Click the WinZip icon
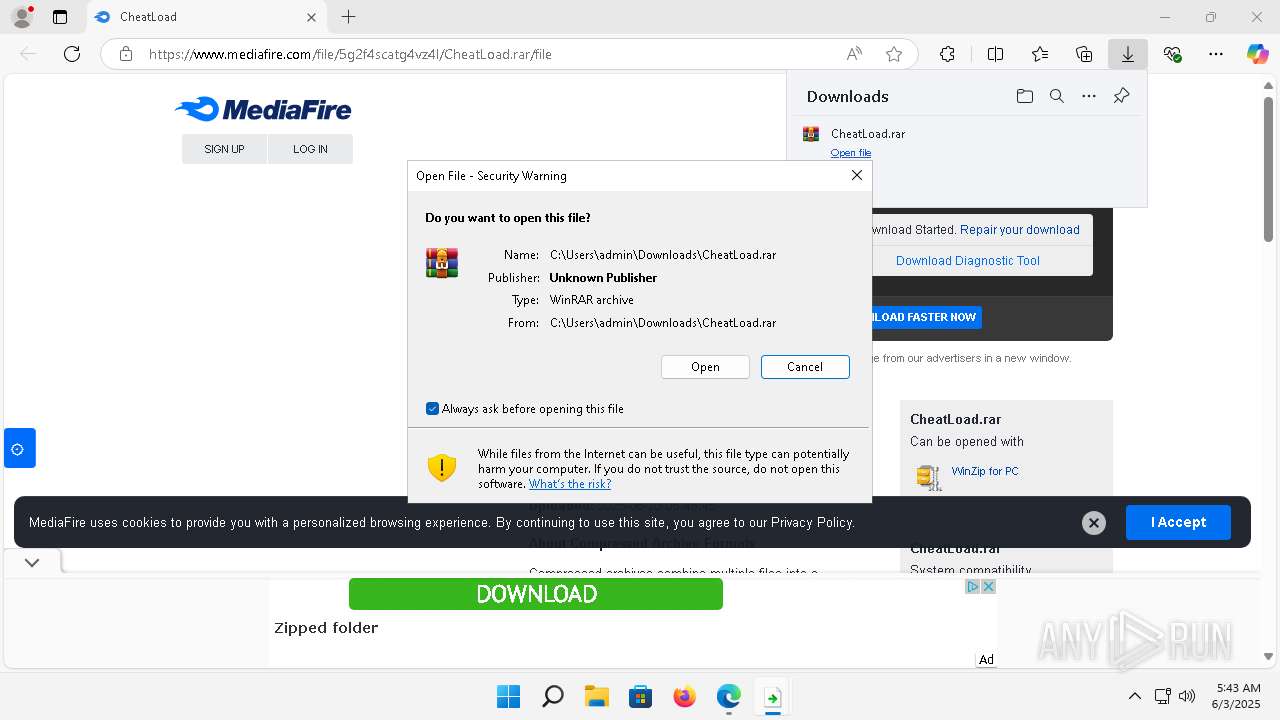Image resolution: width=1280 pixels, height=720 pixels. coord(929,477)
